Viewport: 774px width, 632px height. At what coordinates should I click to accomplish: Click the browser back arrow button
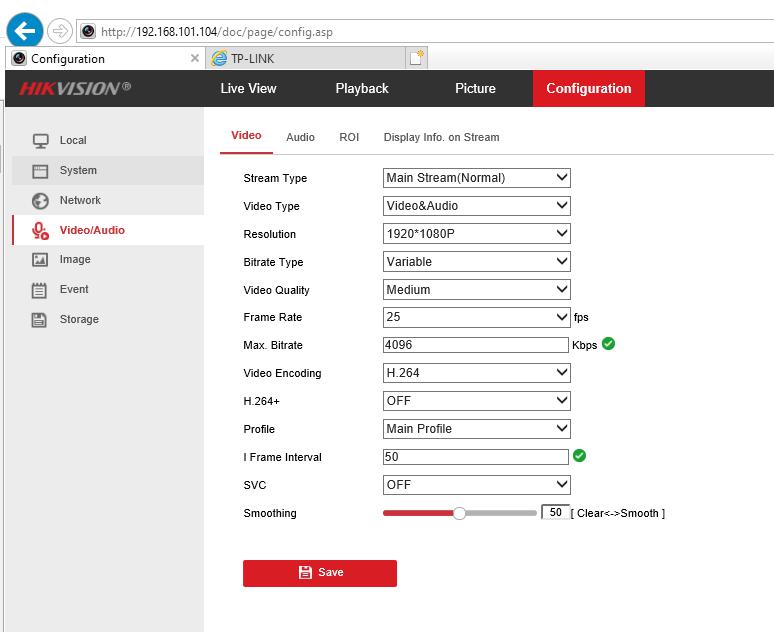coord(27,30)
